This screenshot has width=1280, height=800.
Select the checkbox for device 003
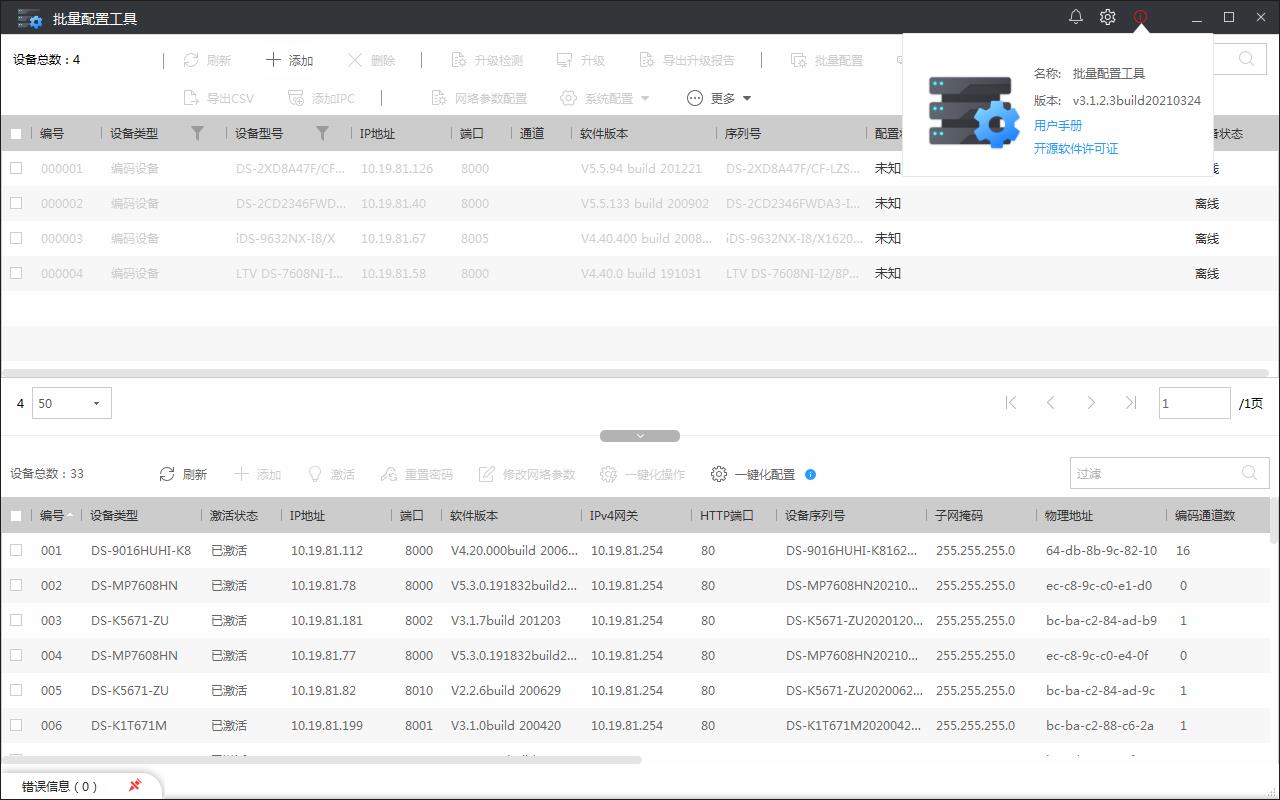click(x=16, y=620)
